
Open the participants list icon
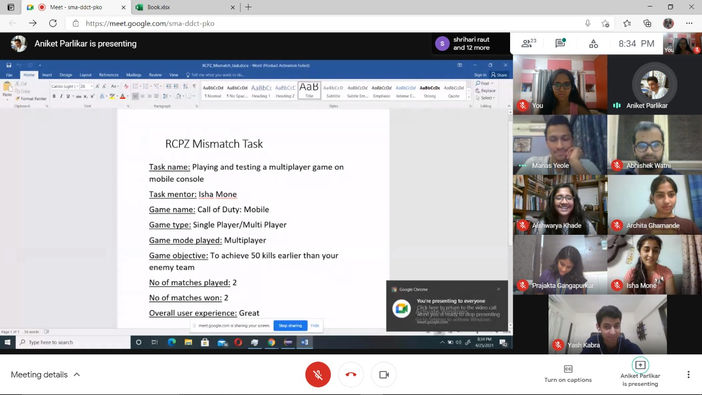click(x=528, y=43)
